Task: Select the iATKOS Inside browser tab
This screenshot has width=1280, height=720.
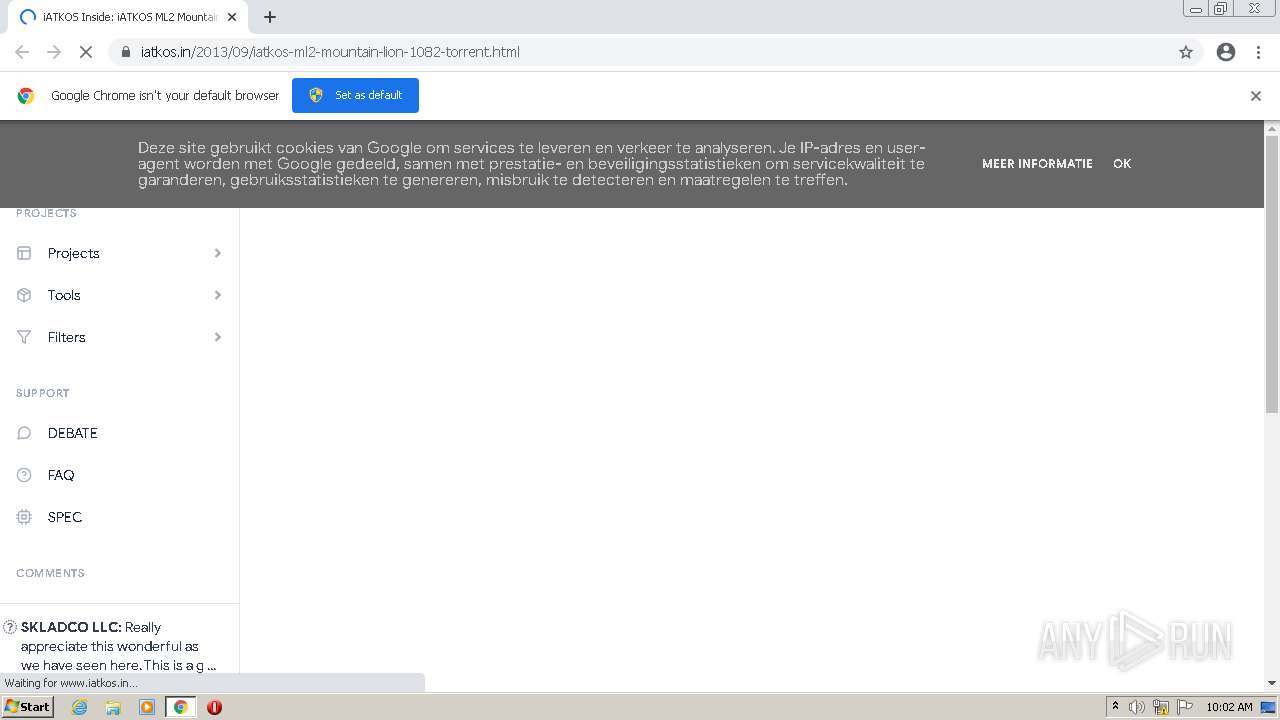Action: [130, 17]
